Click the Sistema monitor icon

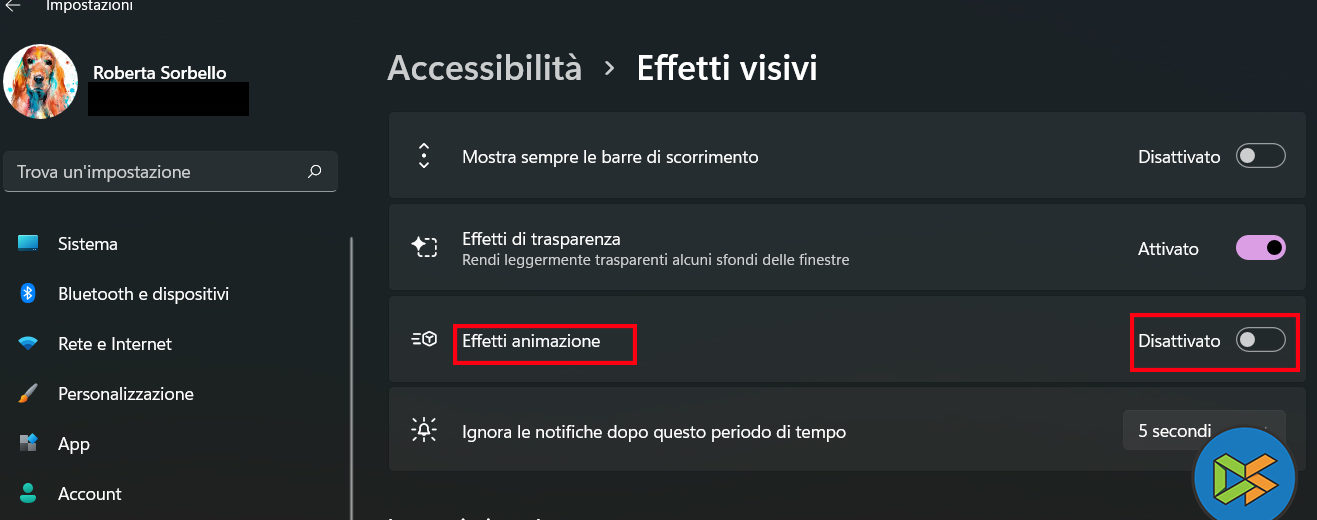(28, 244)
